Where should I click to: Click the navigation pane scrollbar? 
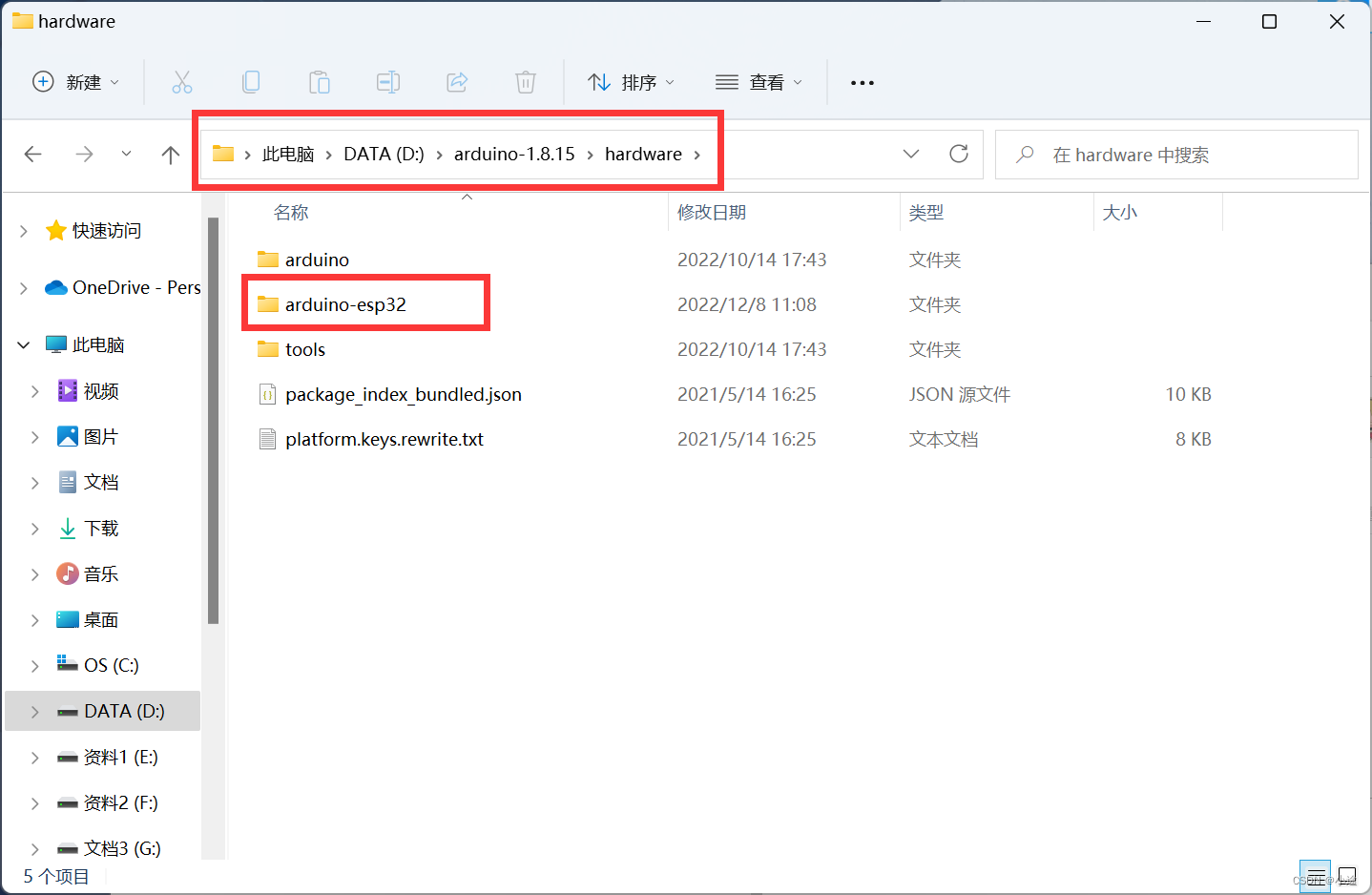pyautogui.click(x=214, y=420)
